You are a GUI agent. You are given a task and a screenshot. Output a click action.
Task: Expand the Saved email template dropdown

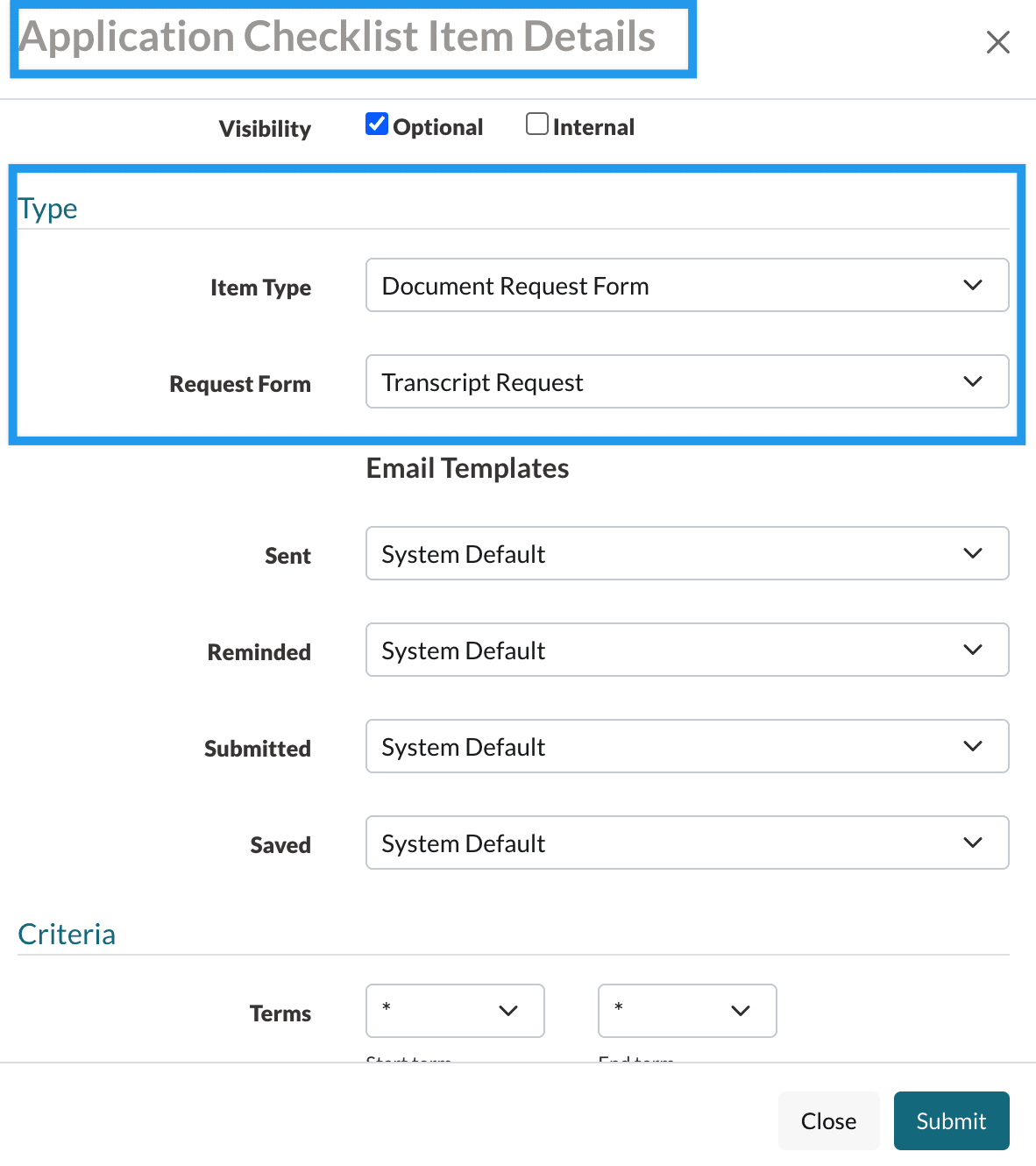point(686,843)
